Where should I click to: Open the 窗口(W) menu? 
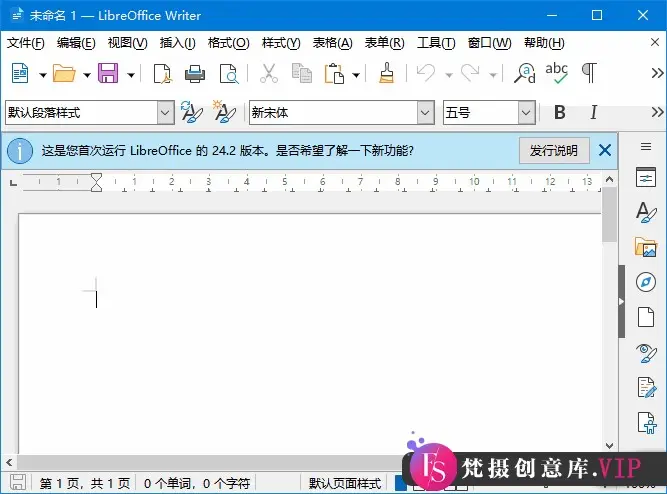[x=490, y=43]
